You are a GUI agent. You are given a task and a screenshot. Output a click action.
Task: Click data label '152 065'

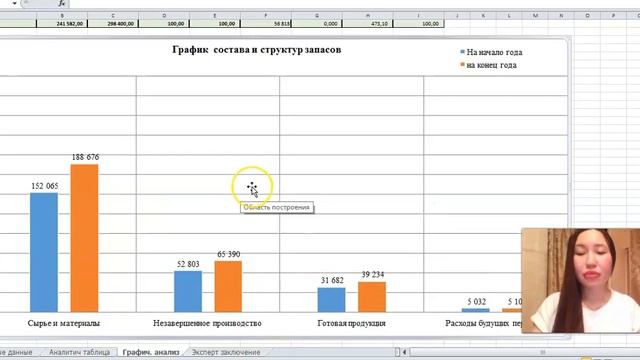45,186
